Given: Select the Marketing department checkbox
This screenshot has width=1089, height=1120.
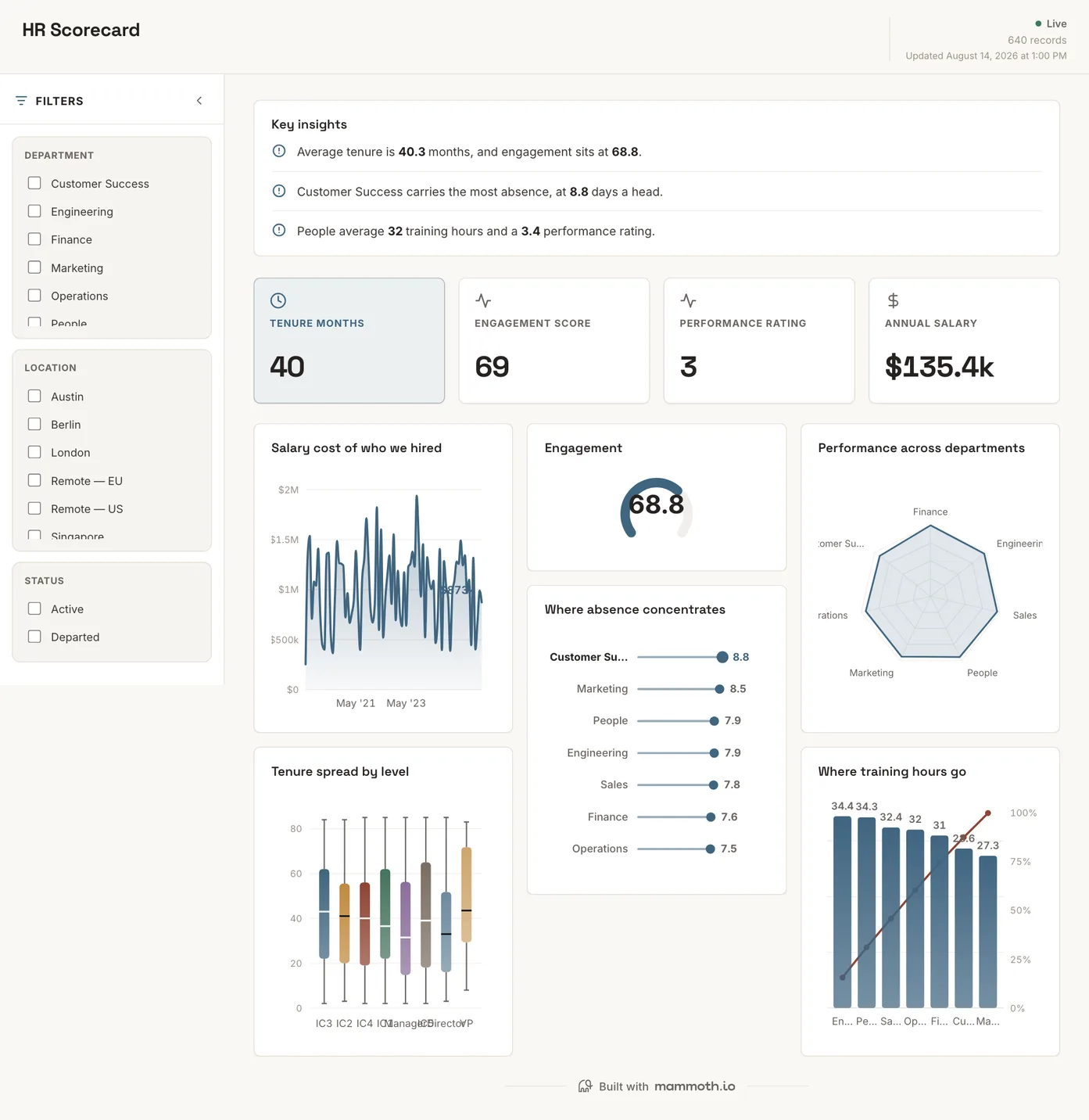Looking at the screenshot, I should pyautogui.click(x=34, y=267).
